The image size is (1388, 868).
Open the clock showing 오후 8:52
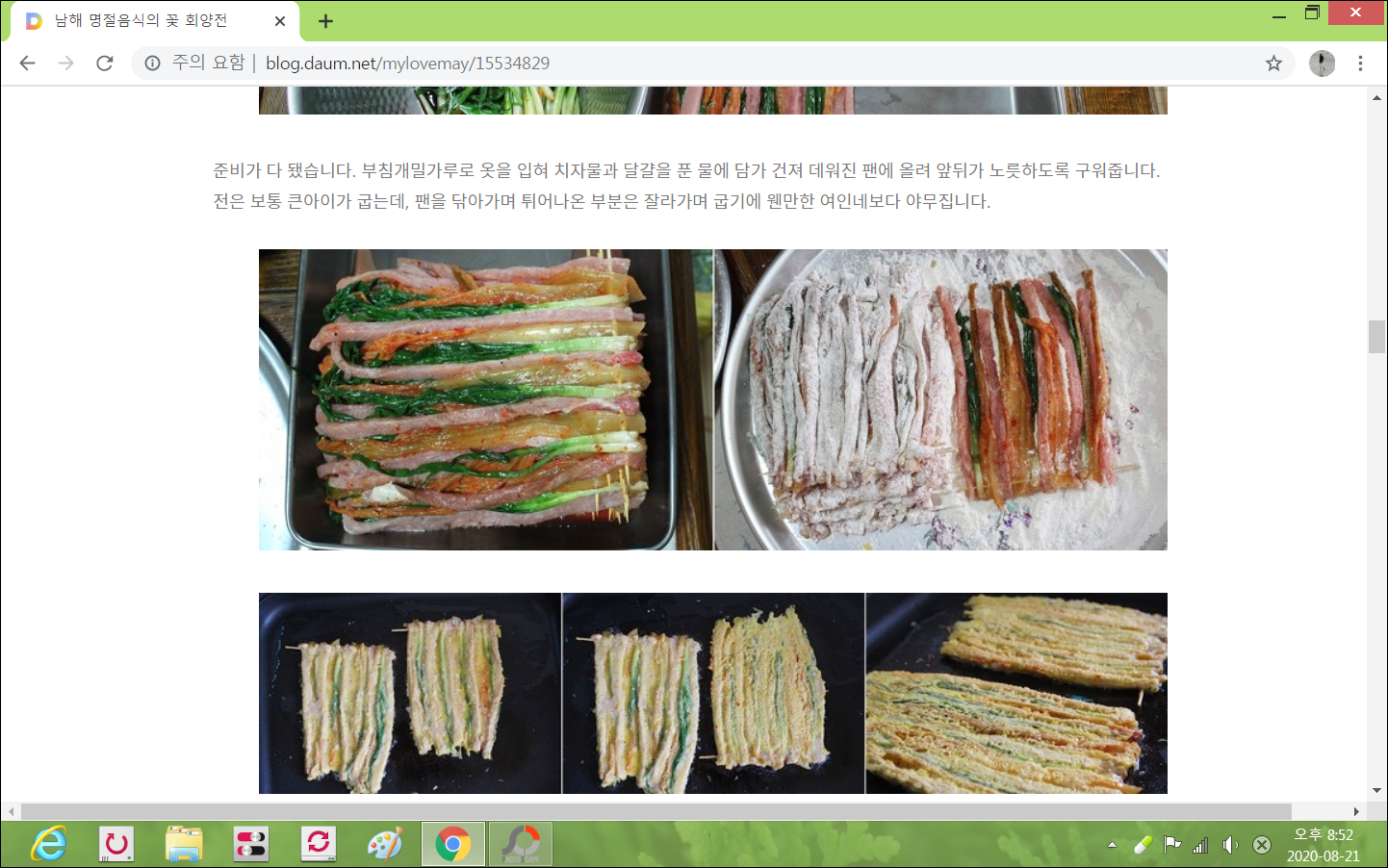click(1324, 845)
